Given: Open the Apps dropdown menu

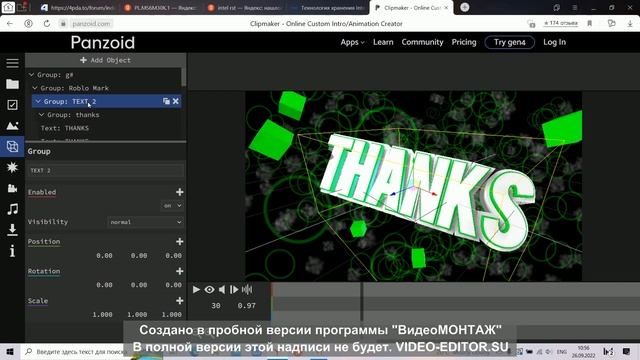Looking at the screenshot, I should coord(352,42).
